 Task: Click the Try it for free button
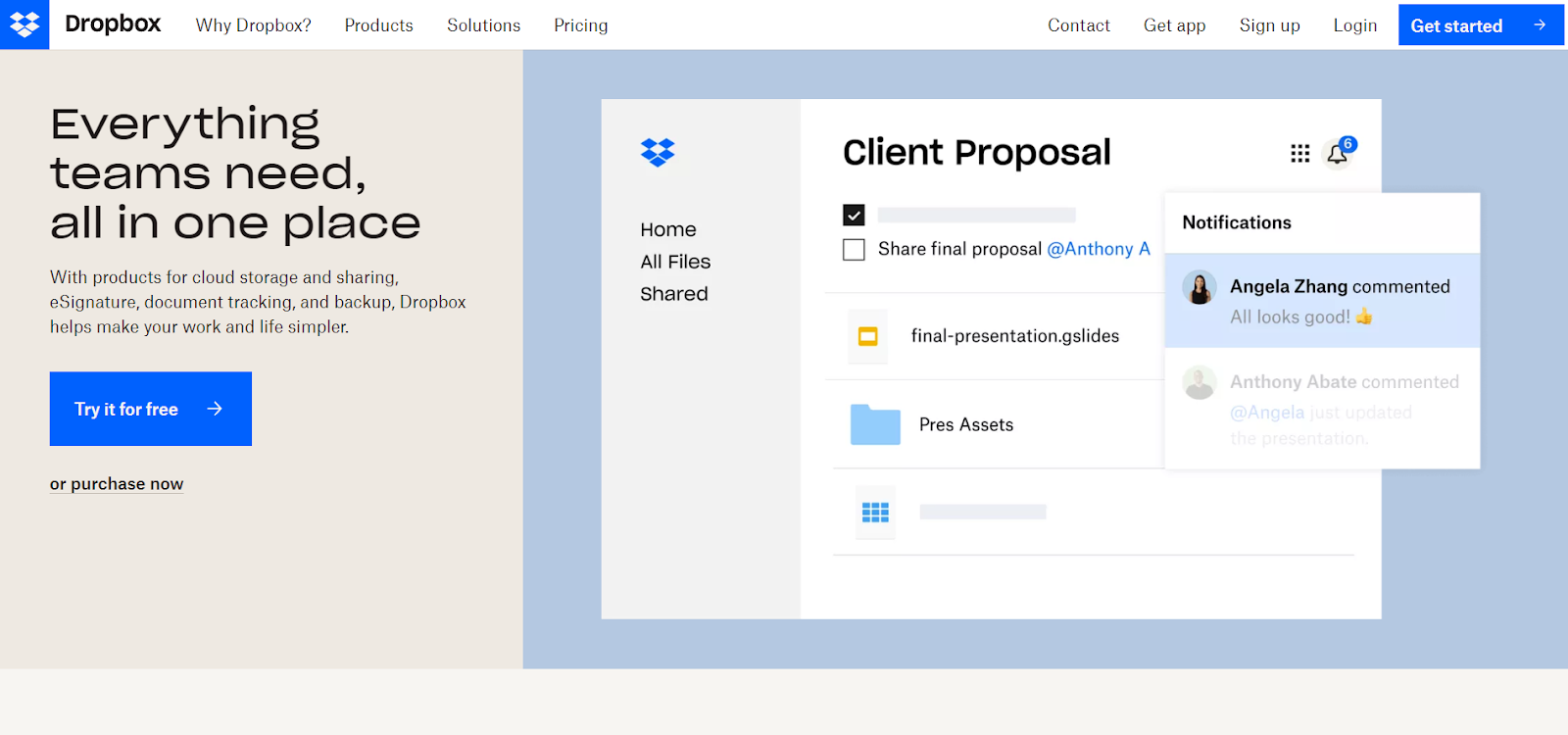point(151,409)
